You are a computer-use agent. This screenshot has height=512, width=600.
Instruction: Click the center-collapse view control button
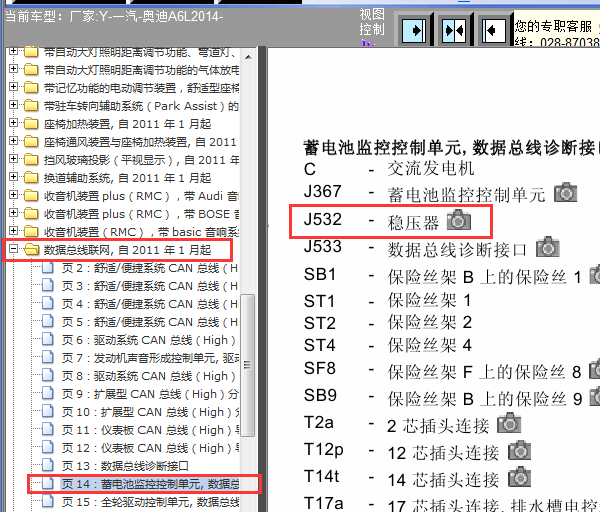454,30
